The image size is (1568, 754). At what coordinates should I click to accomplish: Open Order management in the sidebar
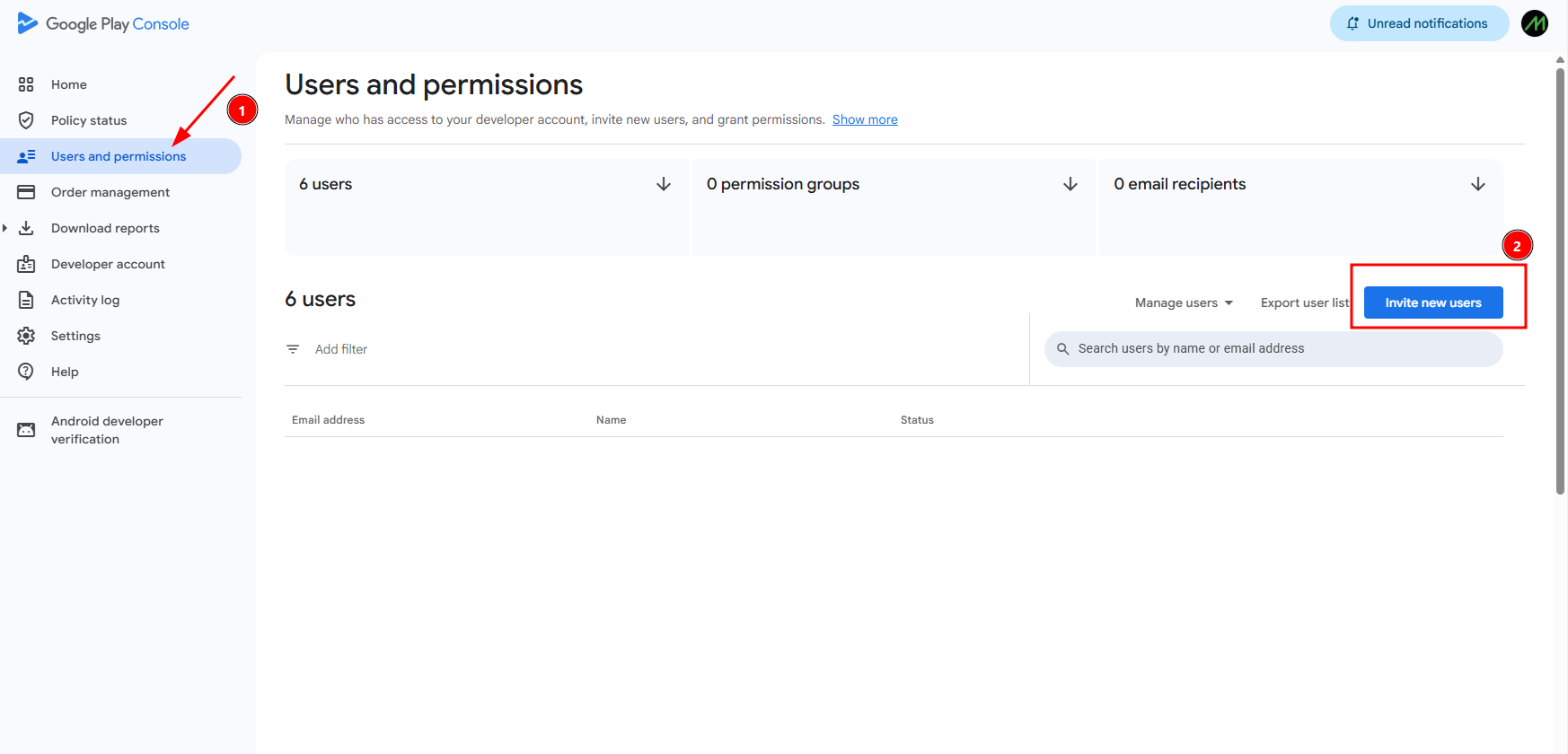tap(121, 192)
